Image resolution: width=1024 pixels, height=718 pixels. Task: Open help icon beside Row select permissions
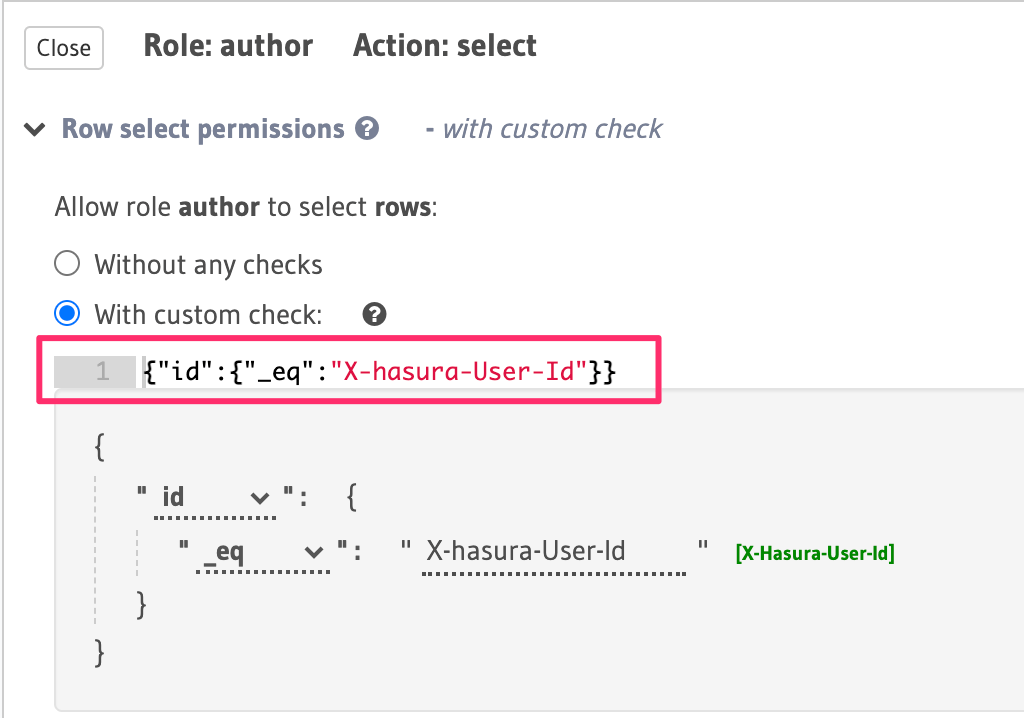click(x=368, y=129)
